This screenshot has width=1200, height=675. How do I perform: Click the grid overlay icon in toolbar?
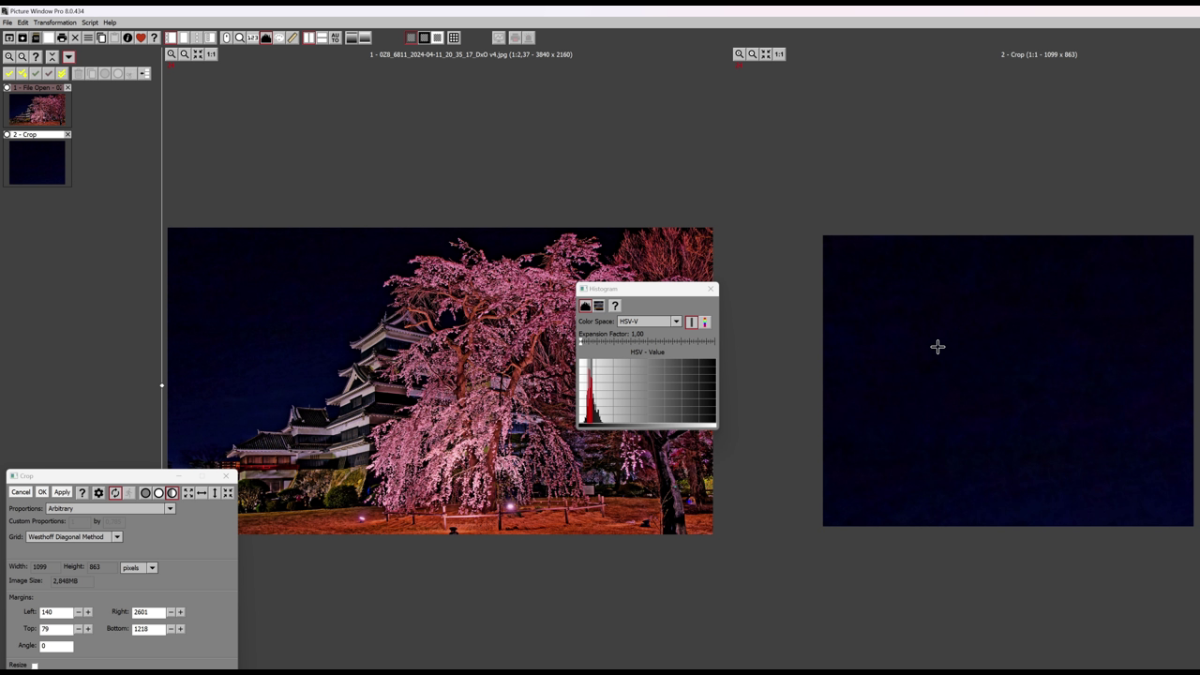(454, 38)
